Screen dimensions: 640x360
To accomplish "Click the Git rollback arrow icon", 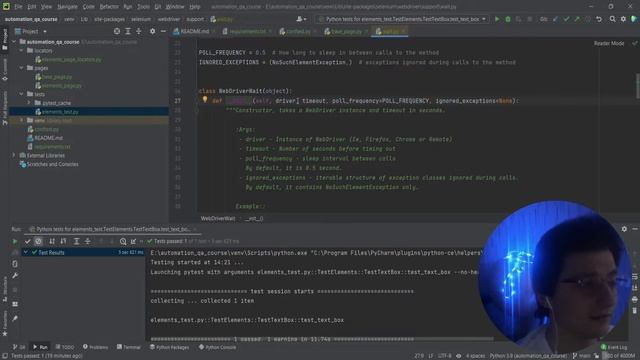I will pyautogui.click(x=599, y=19).
